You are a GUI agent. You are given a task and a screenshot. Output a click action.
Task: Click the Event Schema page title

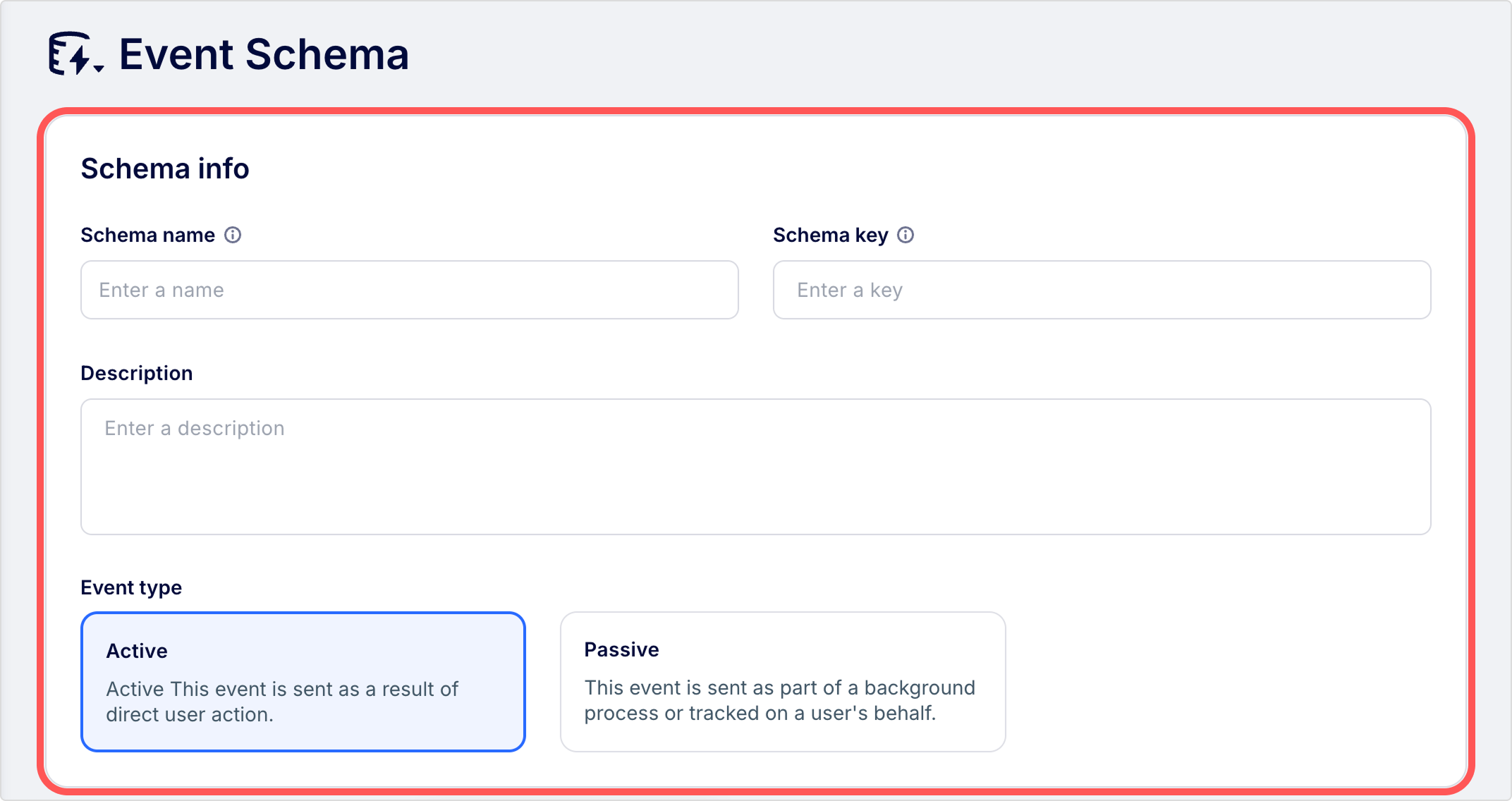[264, 54]
